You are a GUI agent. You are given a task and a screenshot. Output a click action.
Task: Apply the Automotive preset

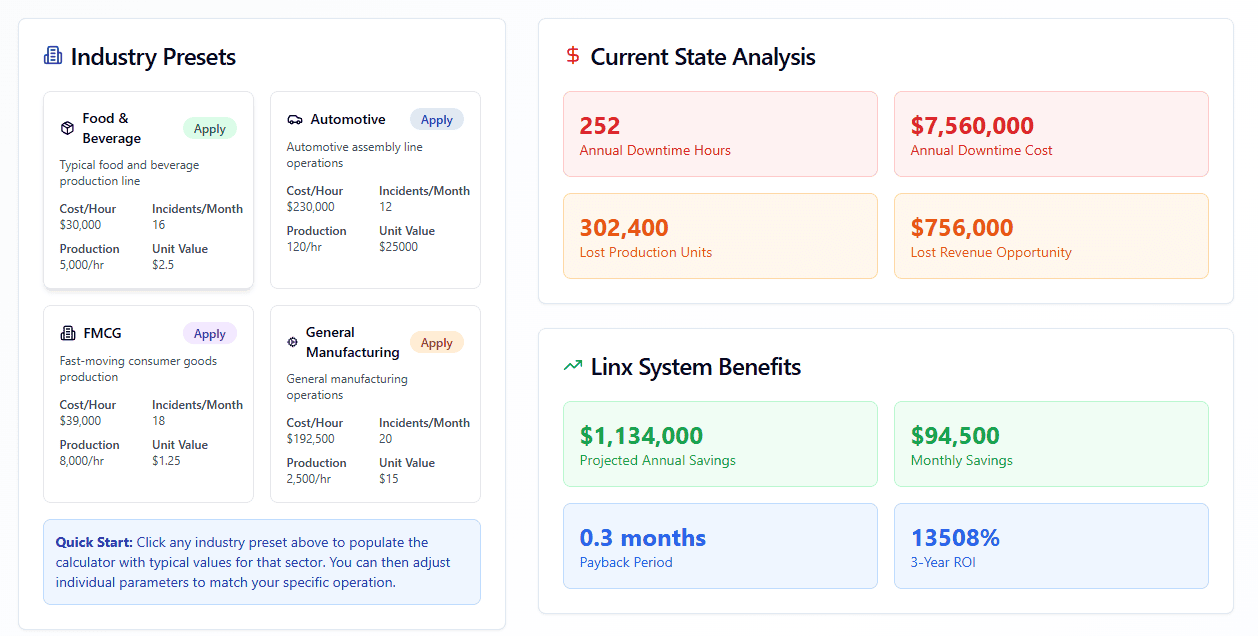pyautogui.click(x=437, y=120)
